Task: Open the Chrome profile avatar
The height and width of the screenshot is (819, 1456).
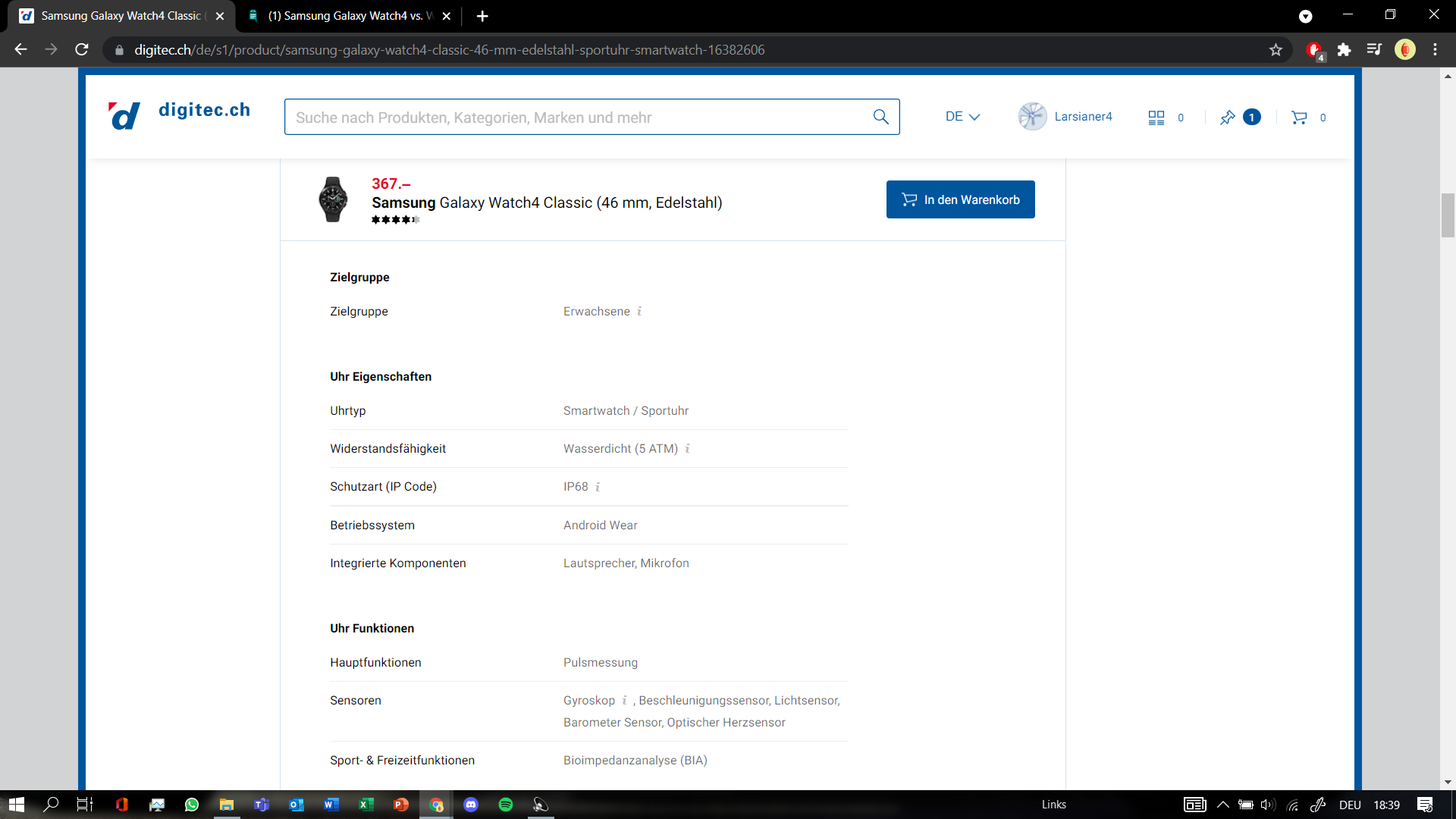Action: 1405,50
